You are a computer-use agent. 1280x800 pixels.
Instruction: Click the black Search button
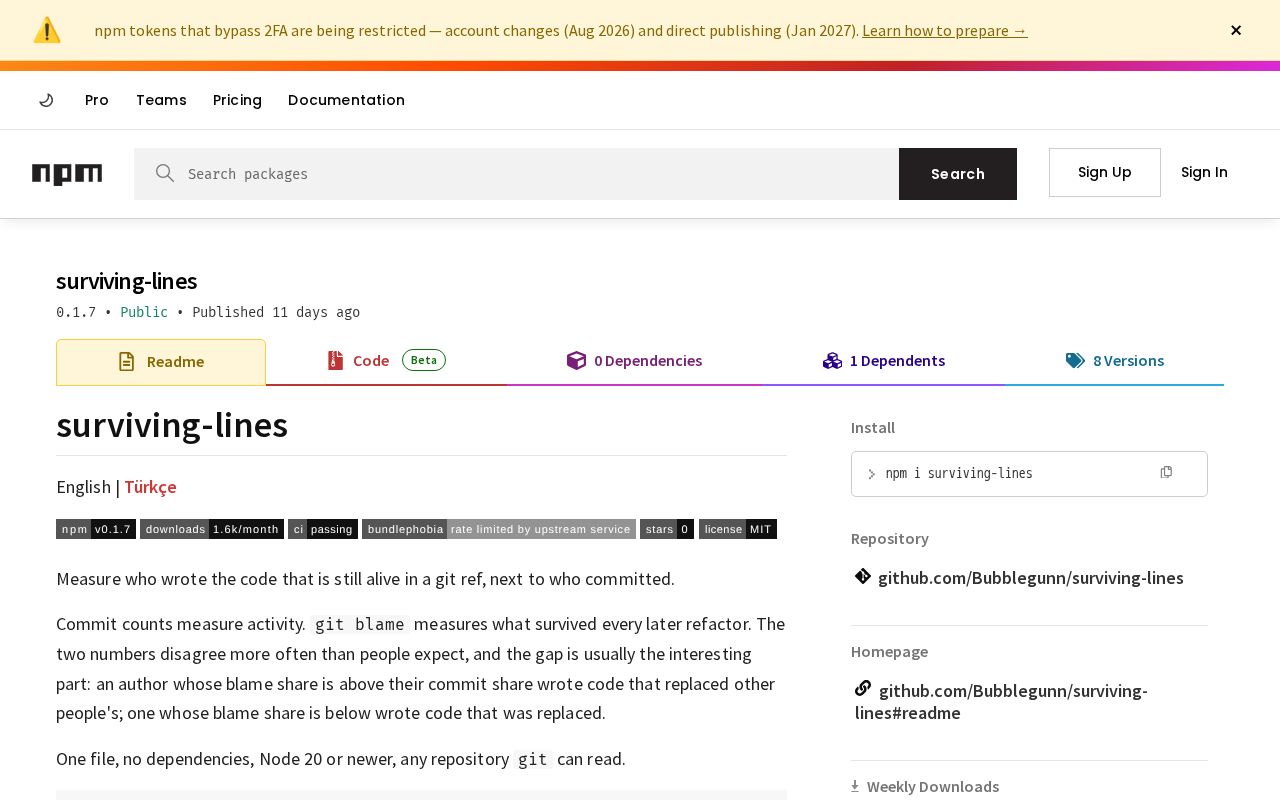point(958,174)
